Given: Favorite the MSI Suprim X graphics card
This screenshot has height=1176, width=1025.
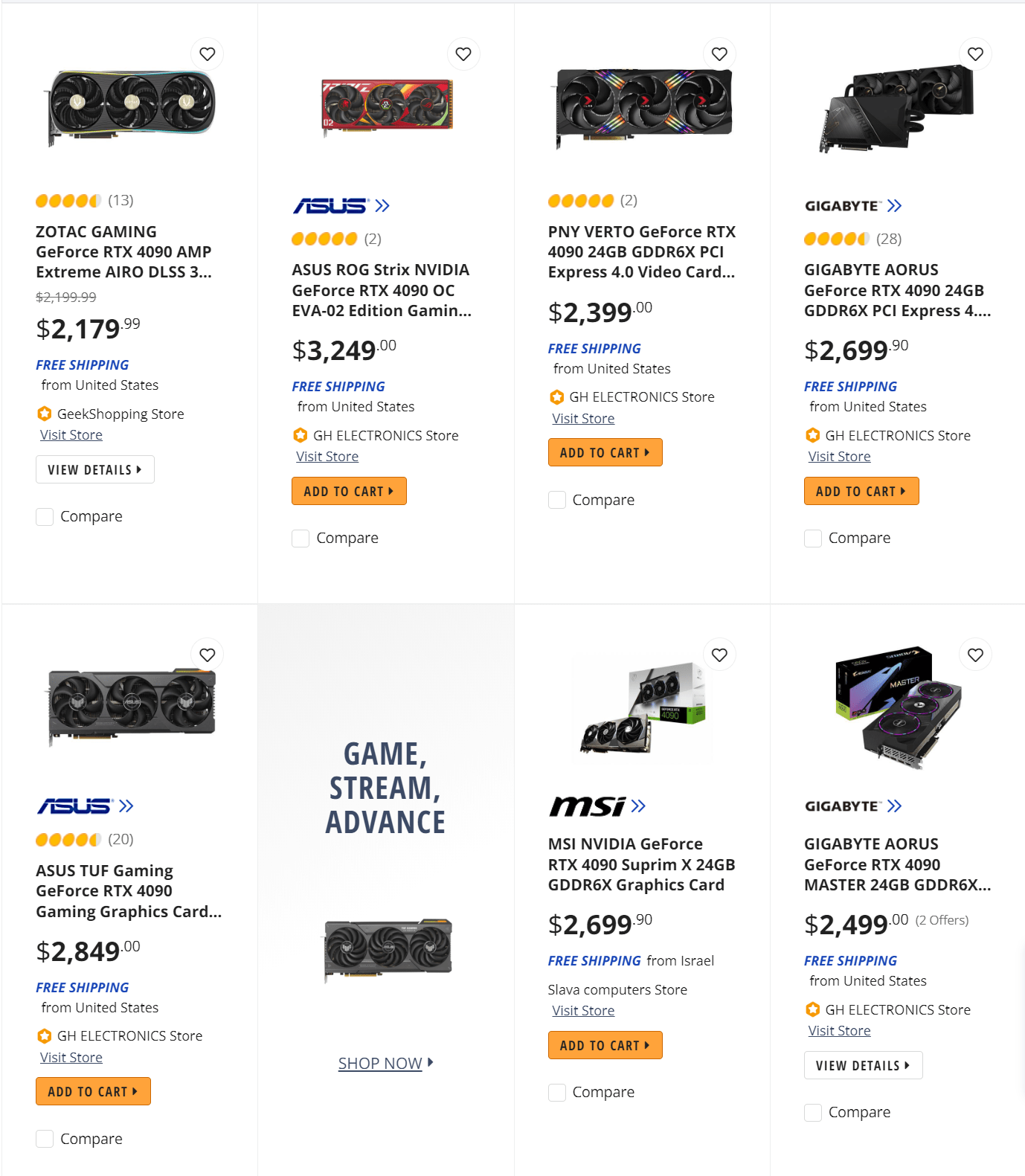Looking at the screenshot, I should click(719, 655).
